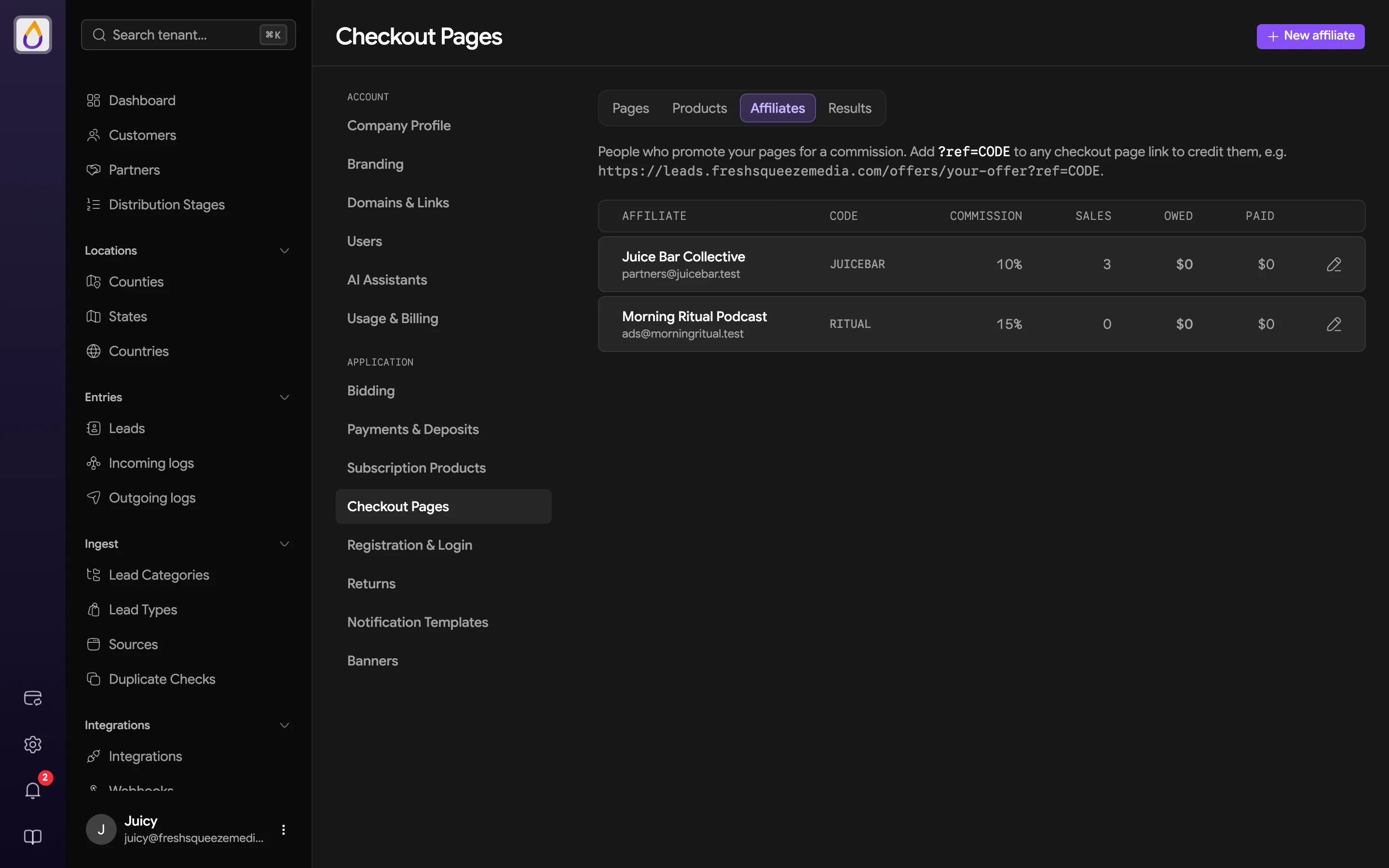The image size is (1389, 868).
Task: Collapse the Entries section chevron
Action: click(284, 397)
